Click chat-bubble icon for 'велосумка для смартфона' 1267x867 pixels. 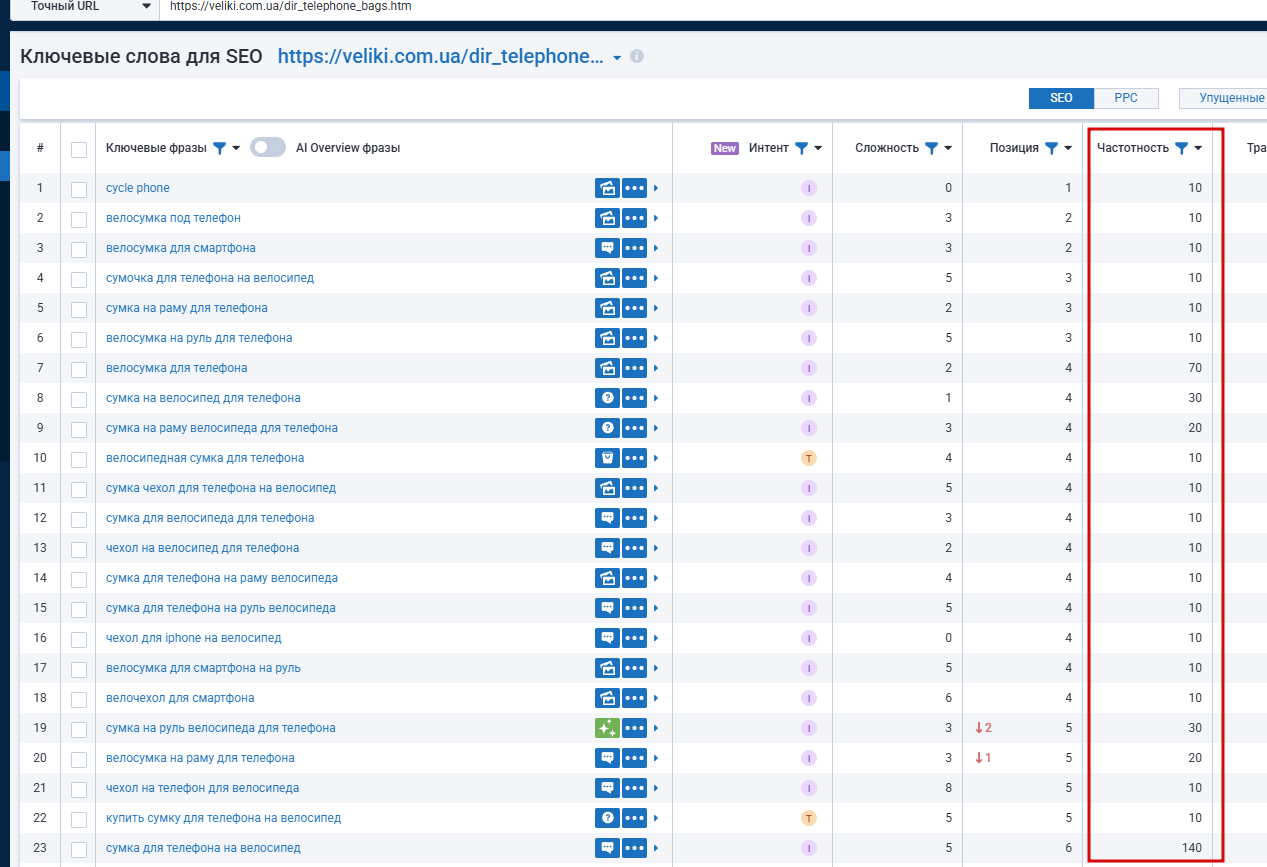pos(607,248)
